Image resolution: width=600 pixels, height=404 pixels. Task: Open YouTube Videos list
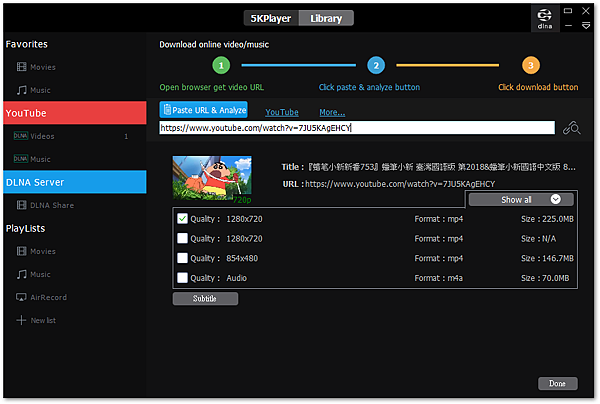point(42,136)
